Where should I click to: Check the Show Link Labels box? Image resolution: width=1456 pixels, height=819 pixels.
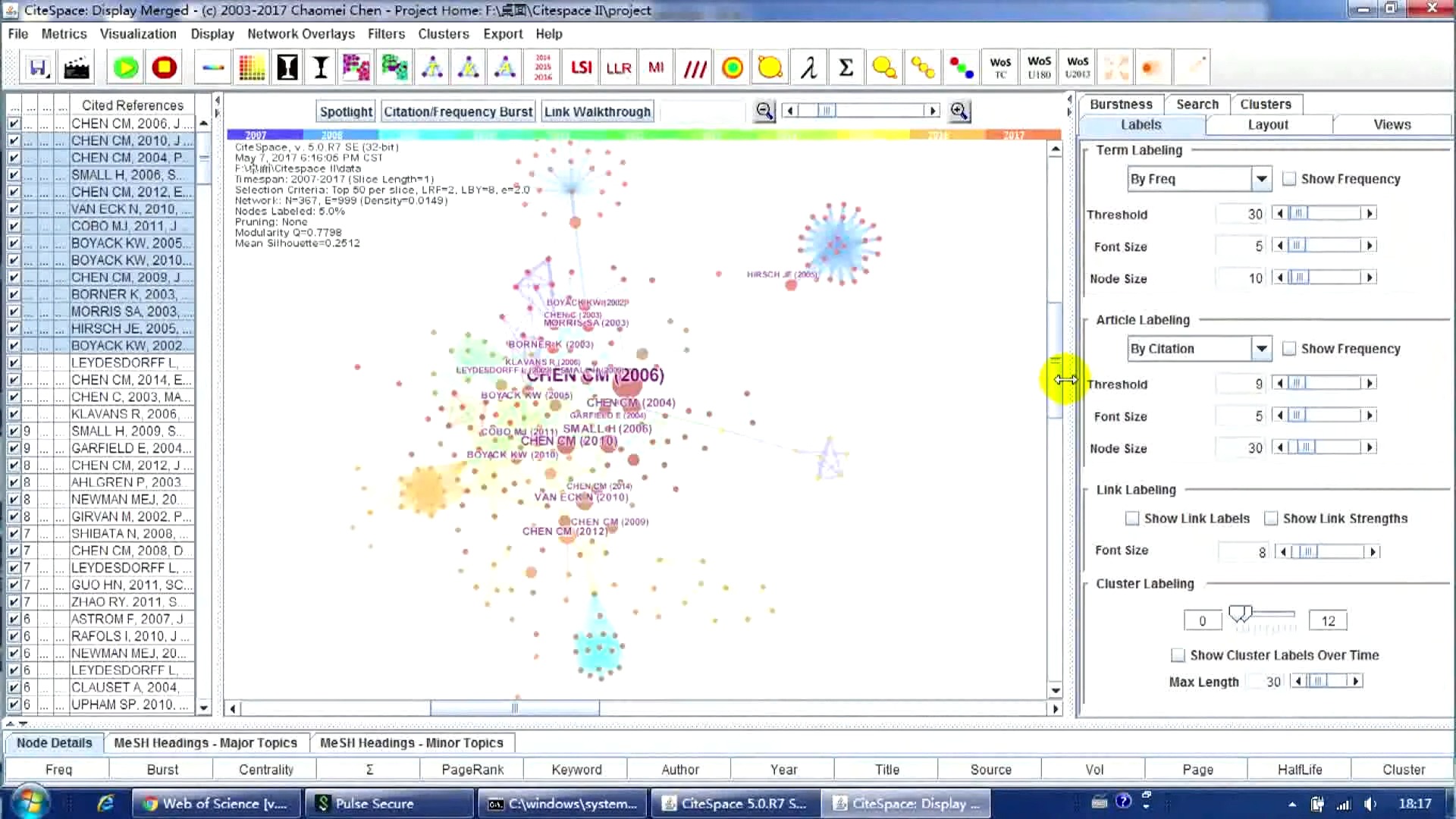[1132, 519]
